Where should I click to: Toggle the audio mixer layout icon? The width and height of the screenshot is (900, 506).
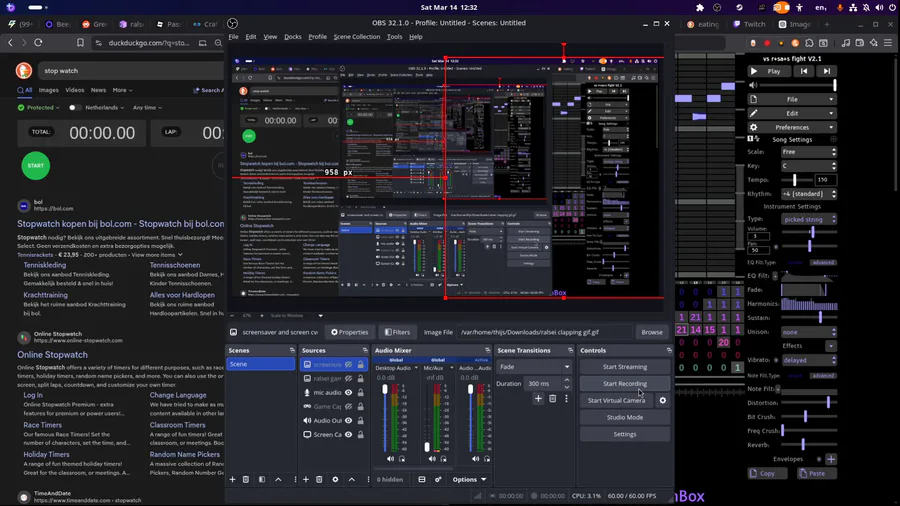point(422,480)
